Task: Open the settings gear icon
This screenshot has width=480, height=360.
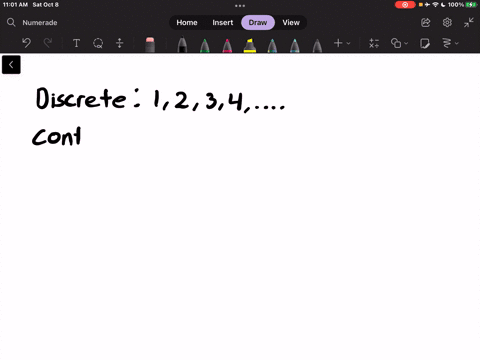Action: click(447, 22)
